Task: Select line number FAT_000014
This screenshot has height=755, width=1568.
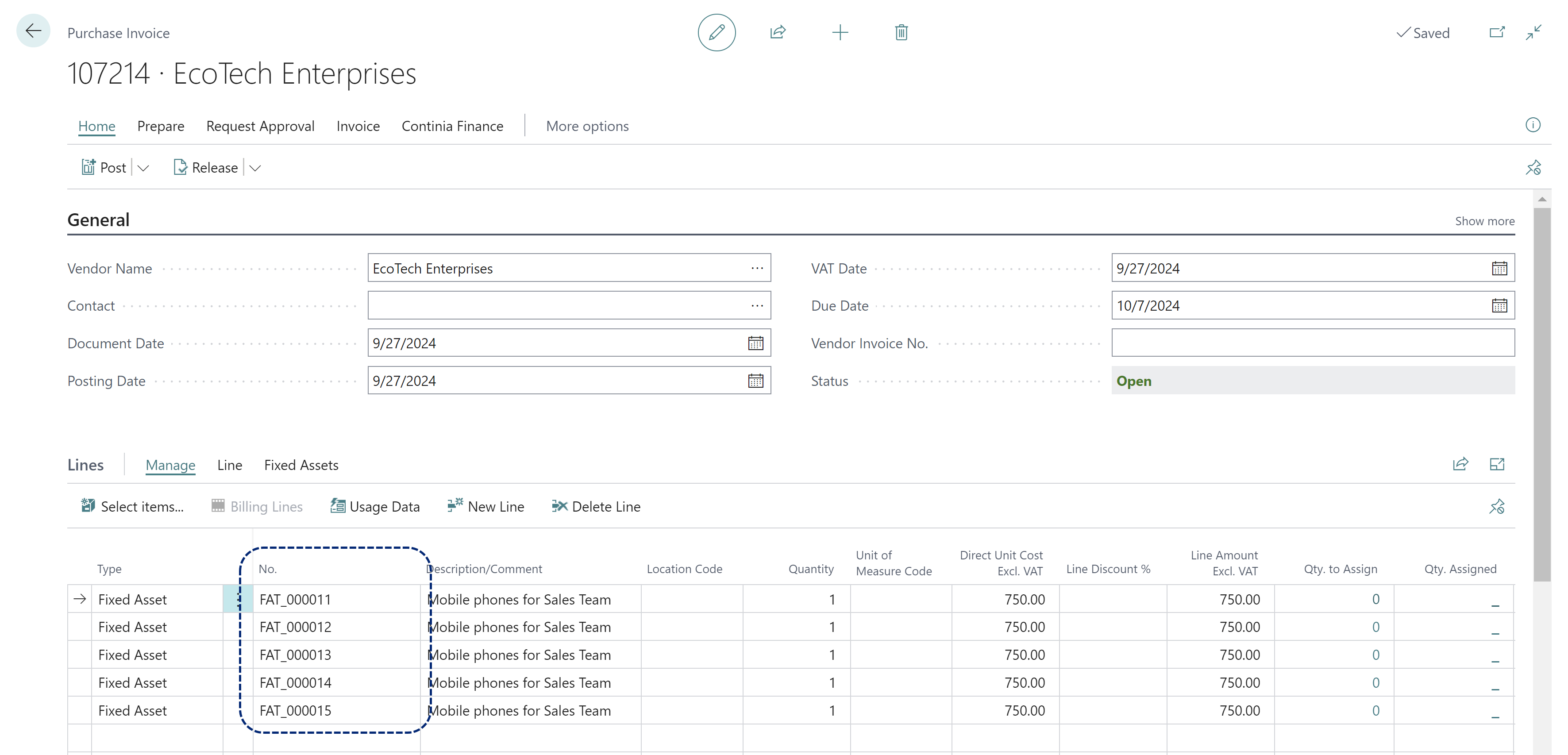Action: [295, 683]
